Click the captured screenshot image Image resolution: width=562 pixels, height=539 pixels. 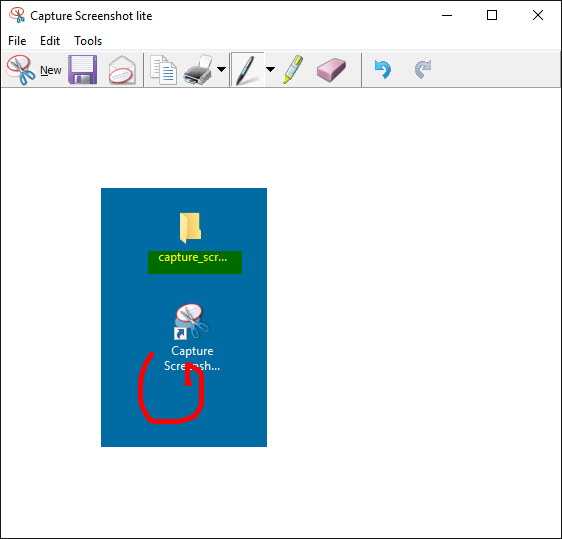184,317
